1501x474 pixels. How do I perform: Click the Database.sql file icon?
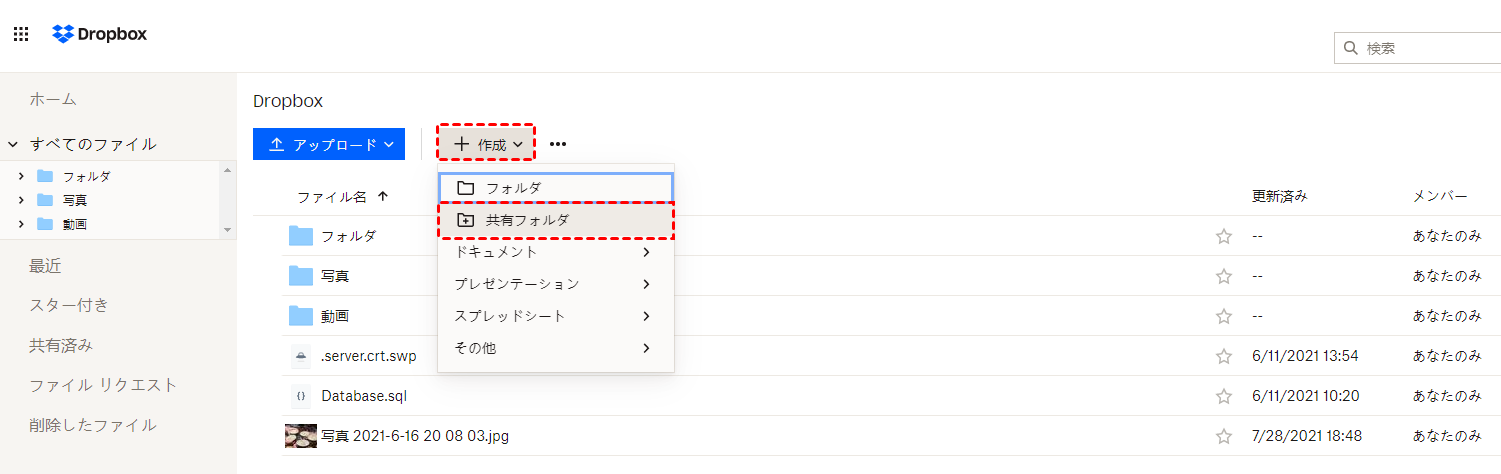tap(301, 396)
